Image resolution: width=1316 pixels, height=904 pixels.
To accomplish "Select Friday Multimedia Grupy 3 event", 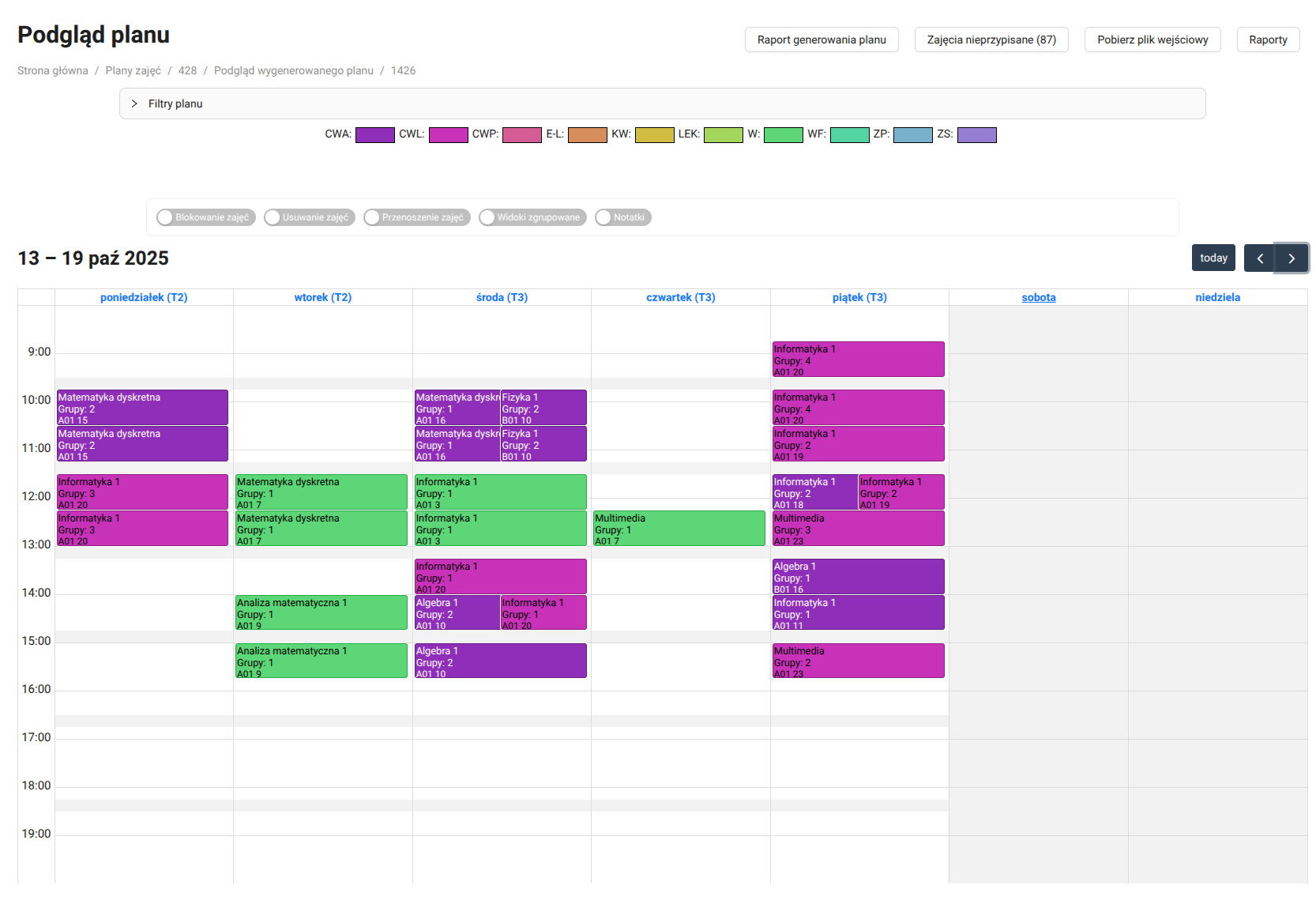I will (x=859, y=528).
